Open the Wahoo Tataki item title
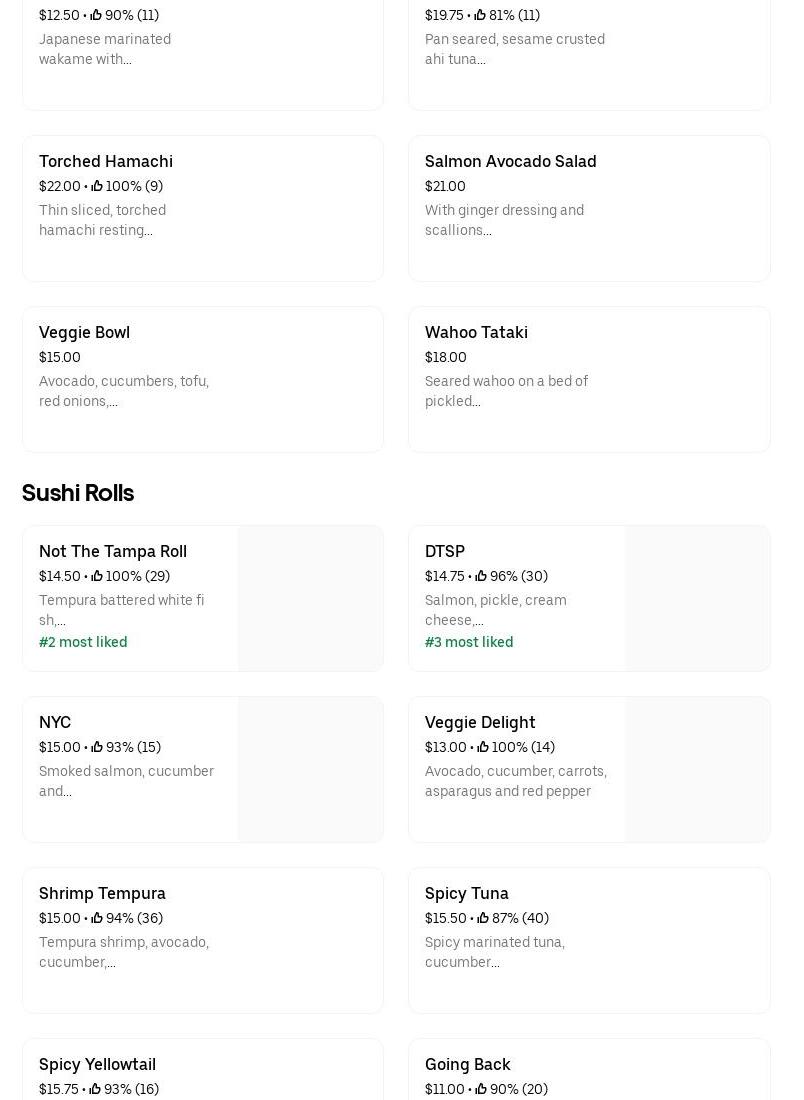Screen dimensions: 804x1100 click(476, 332)
